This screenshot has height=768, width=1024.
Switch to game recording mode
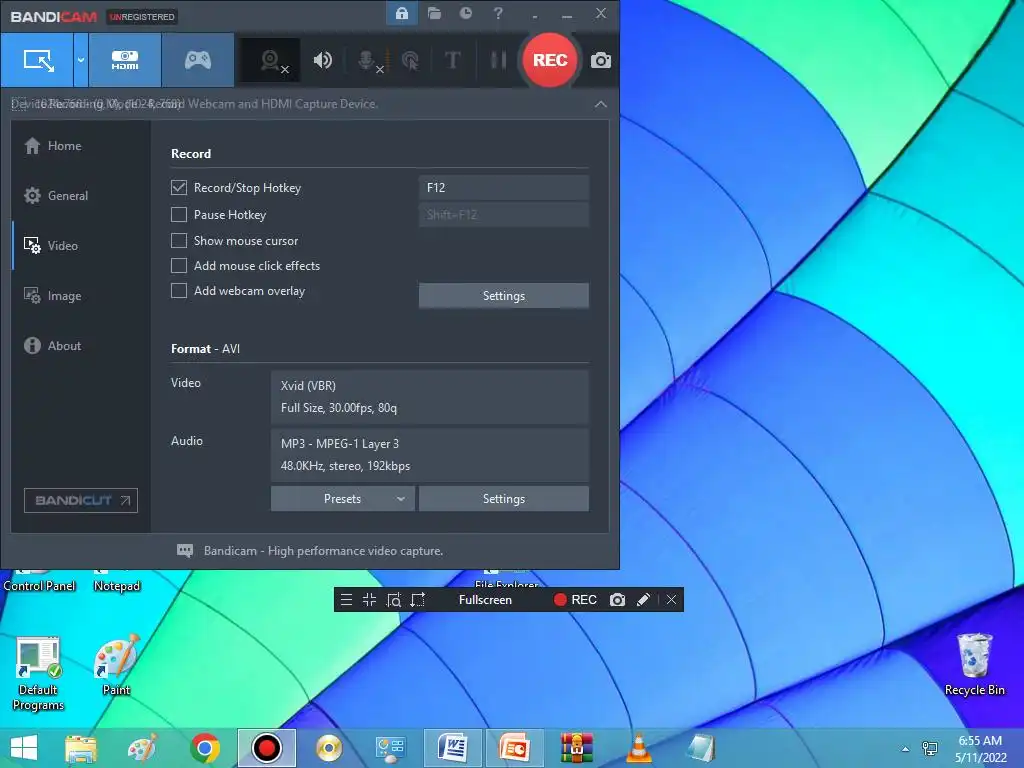click(197, 60)
